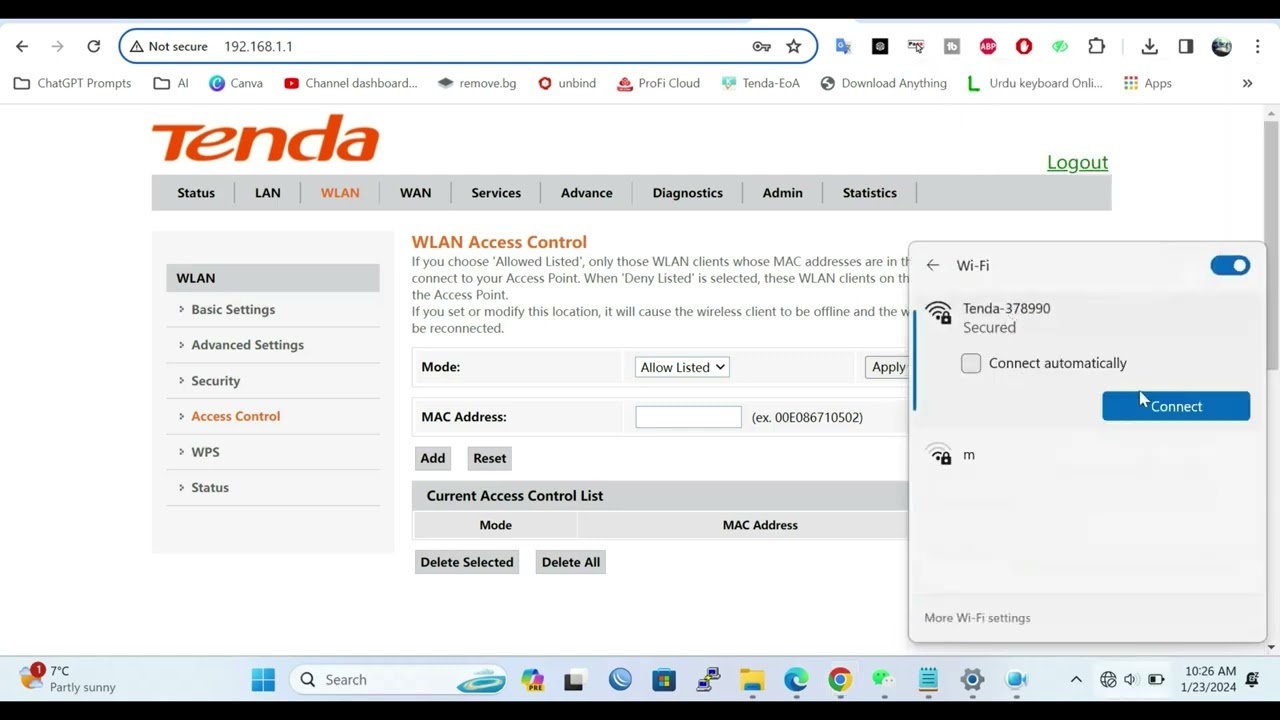Expand Advanced Settings in the WLAN sidebar
The height and width of the screenshot is (720, 1280).
(247, 345)
